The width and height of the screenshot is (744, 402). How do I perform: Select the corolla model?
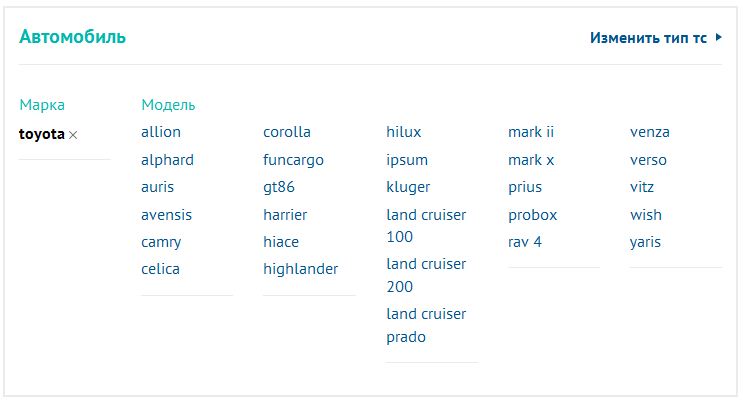click(287, 132)
